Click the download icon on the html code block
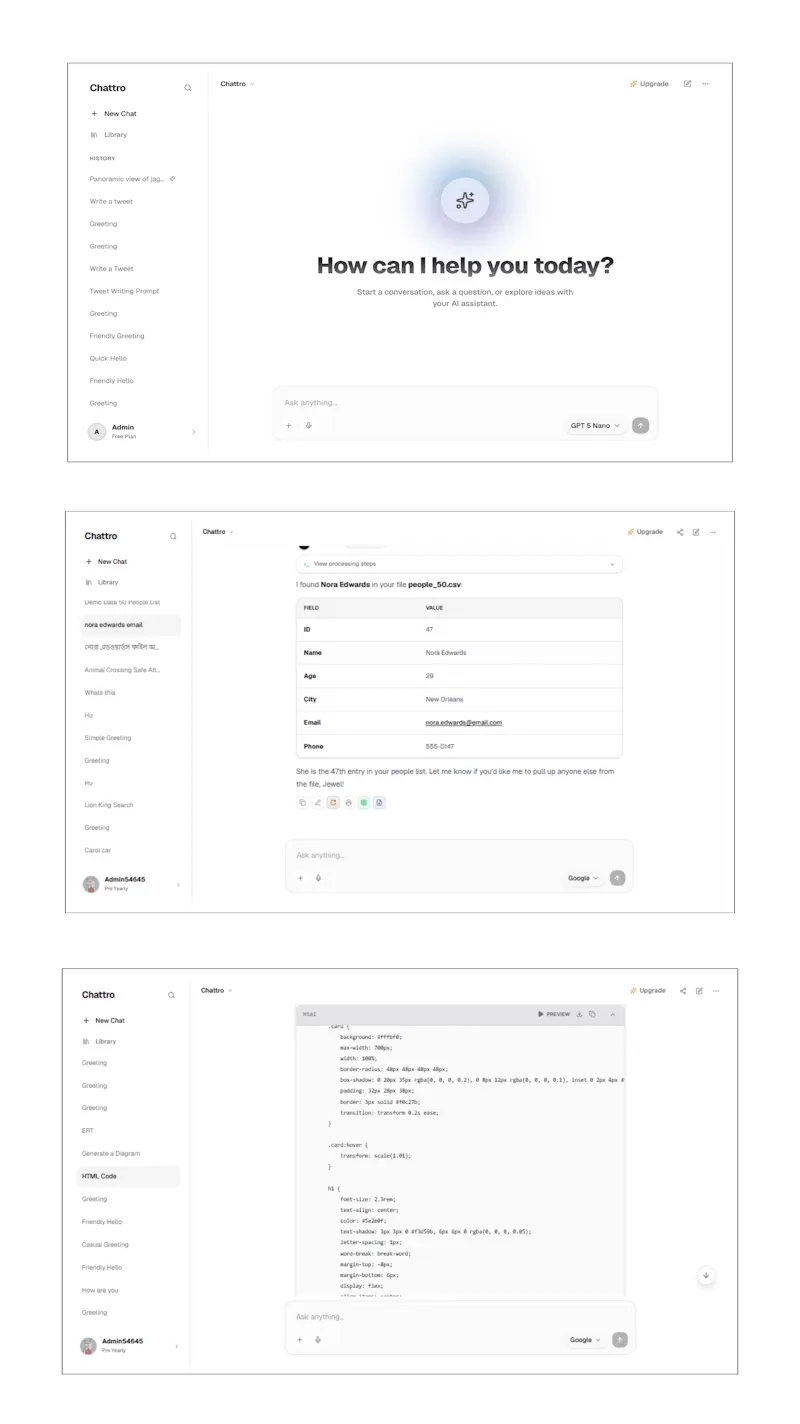The height and width of the screenshot is (1424, 800). coord(579,1014)
